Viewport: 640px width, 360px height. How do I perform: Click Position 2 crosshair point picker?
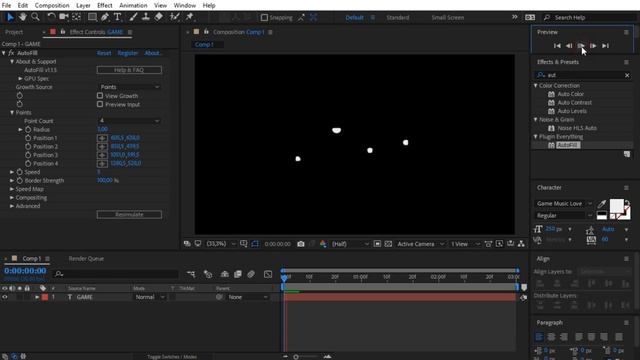[102, 147]
